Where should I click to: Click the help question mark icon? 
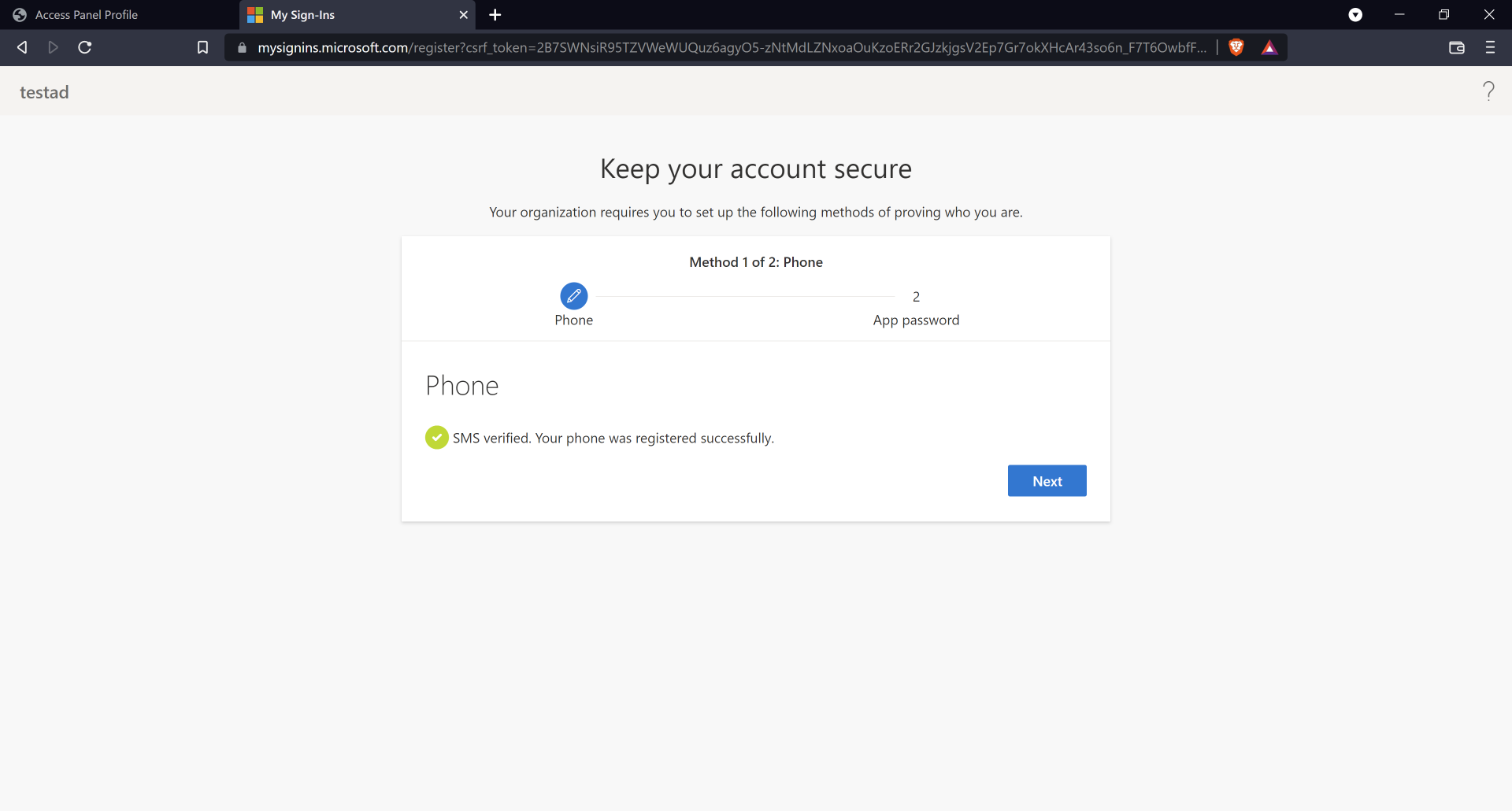(1488, 91)
